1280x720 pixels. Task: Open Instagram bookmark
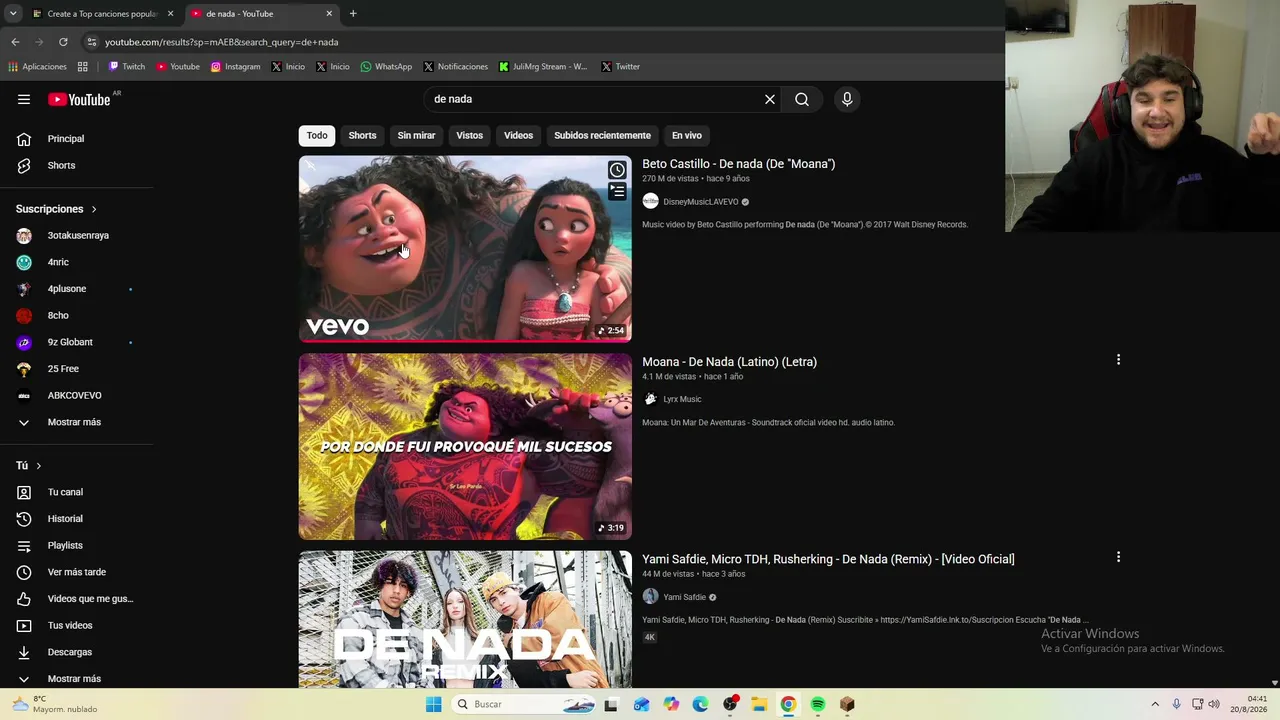point(236,67)
